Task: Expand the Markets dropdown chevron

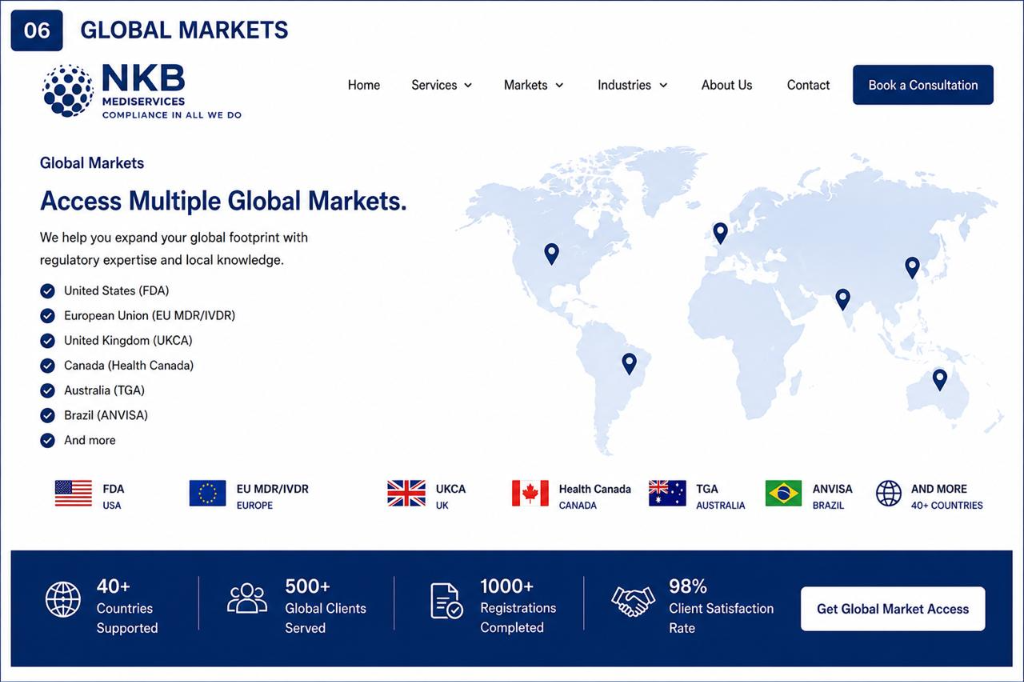Action: [559, 86]
